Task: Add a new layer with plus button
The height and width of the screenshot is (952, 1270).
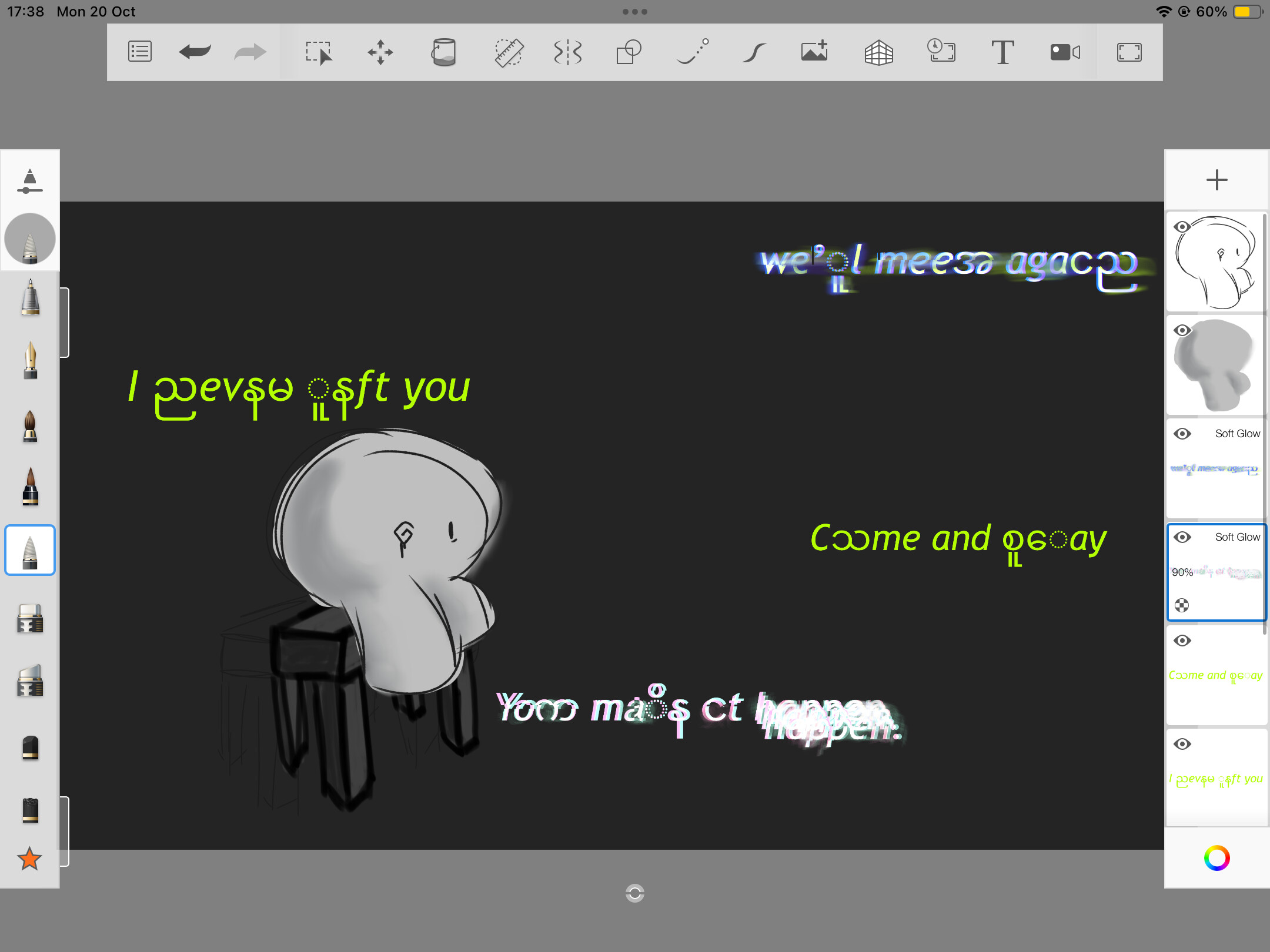Action: (x=1216, y=180)
